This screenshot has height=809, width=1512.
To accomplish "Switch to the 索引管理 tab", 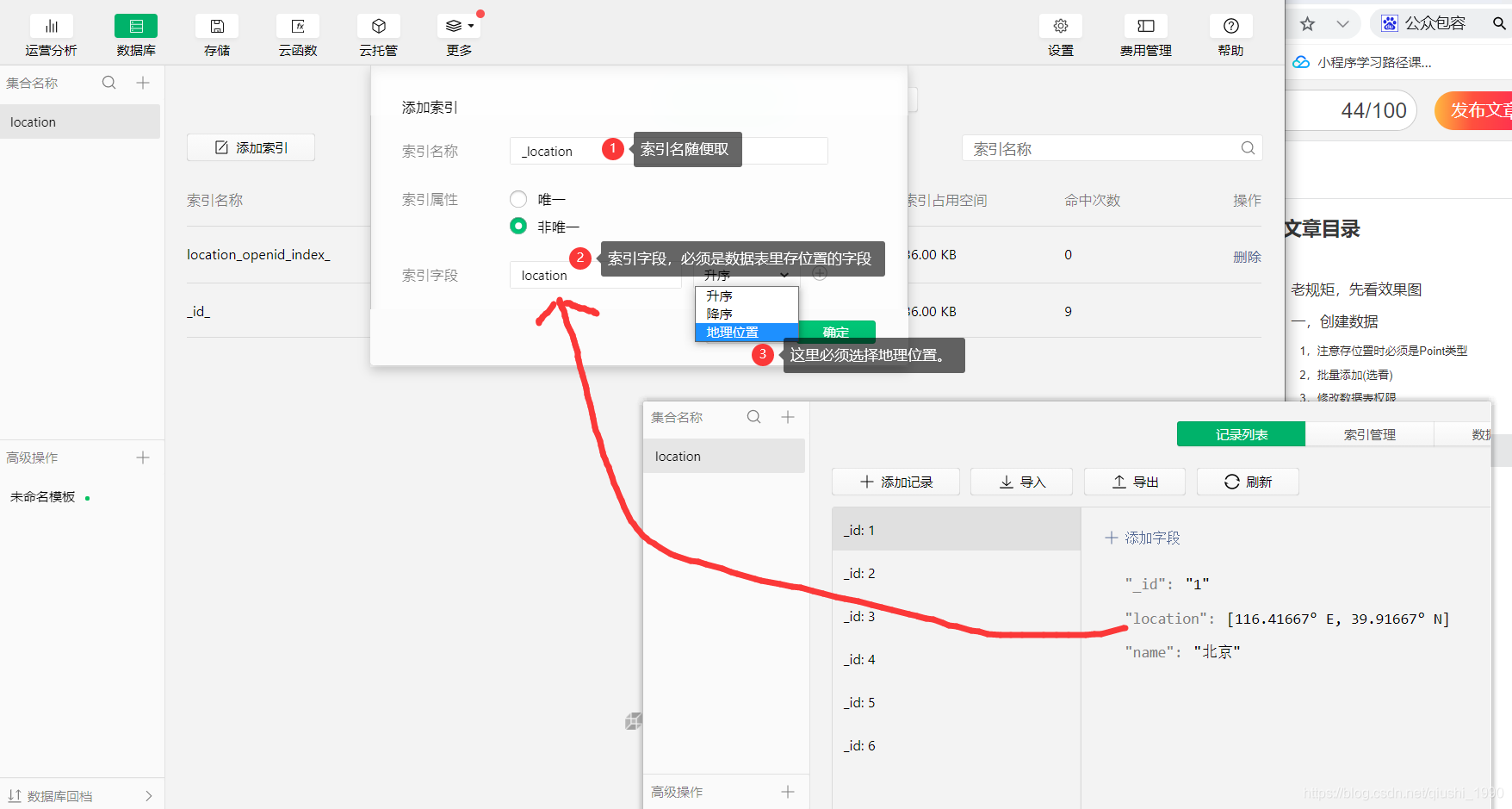I will click(1369, 434).
